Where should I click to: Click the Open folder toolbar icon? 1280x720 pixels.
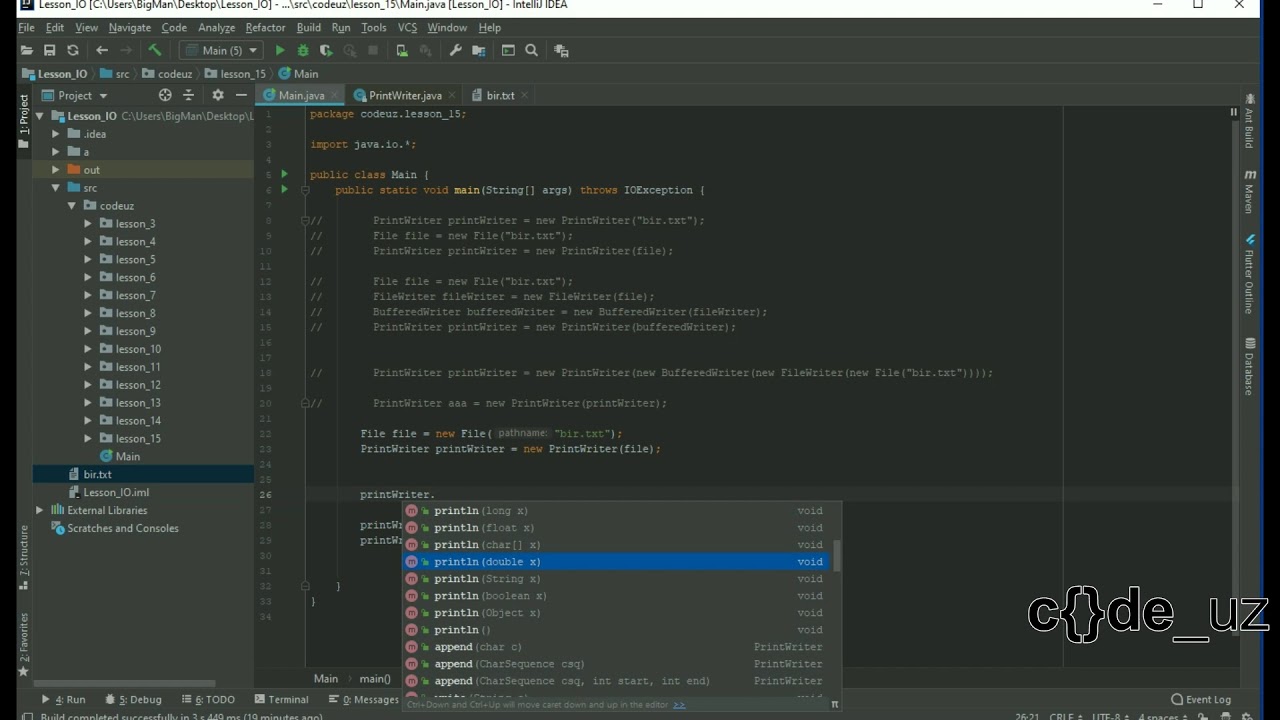[26, 50]
